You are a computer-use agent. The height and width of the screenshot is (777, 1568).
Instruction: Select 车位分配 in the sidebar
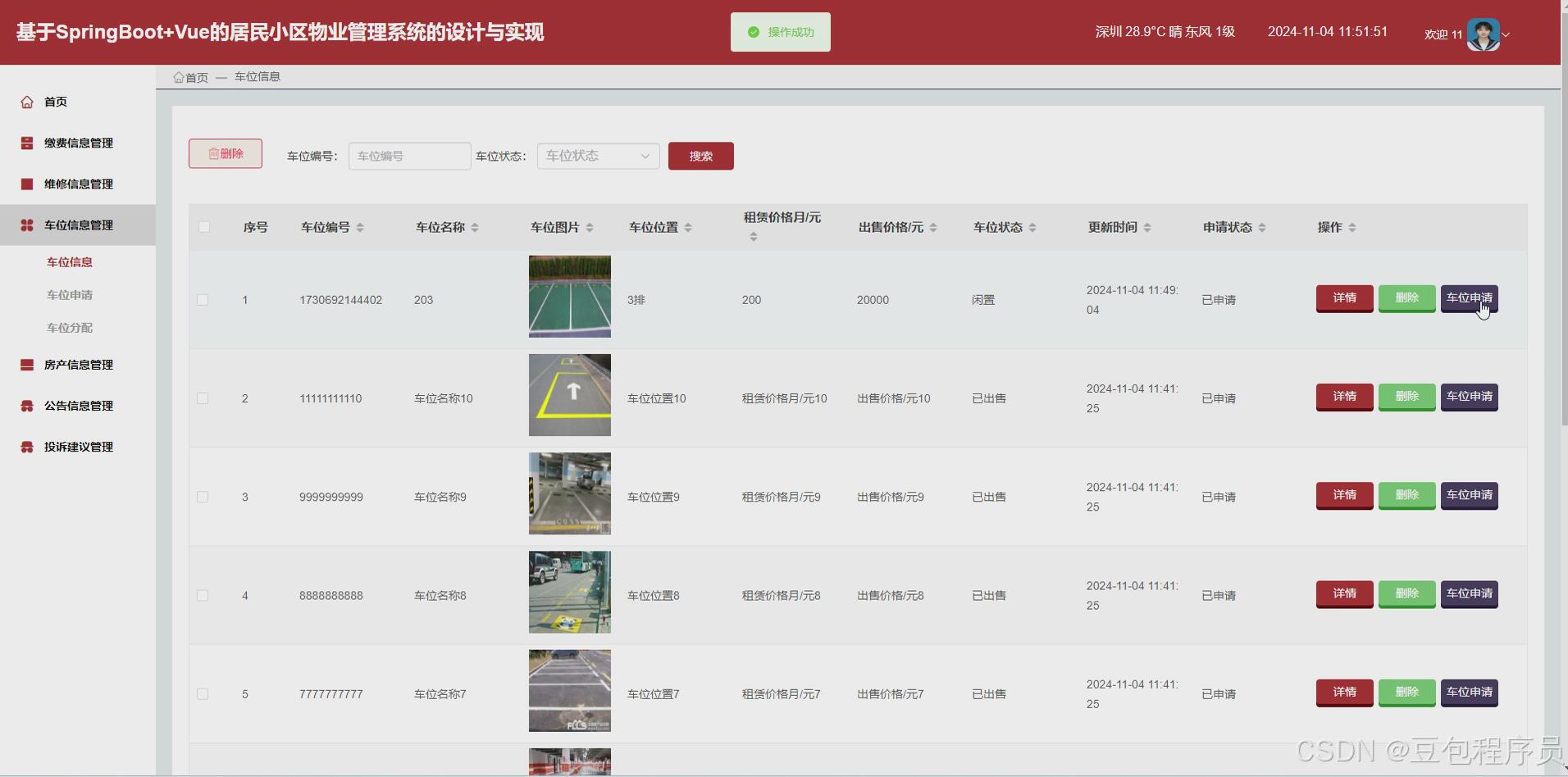pyautogui.click(x=70, y=327)
